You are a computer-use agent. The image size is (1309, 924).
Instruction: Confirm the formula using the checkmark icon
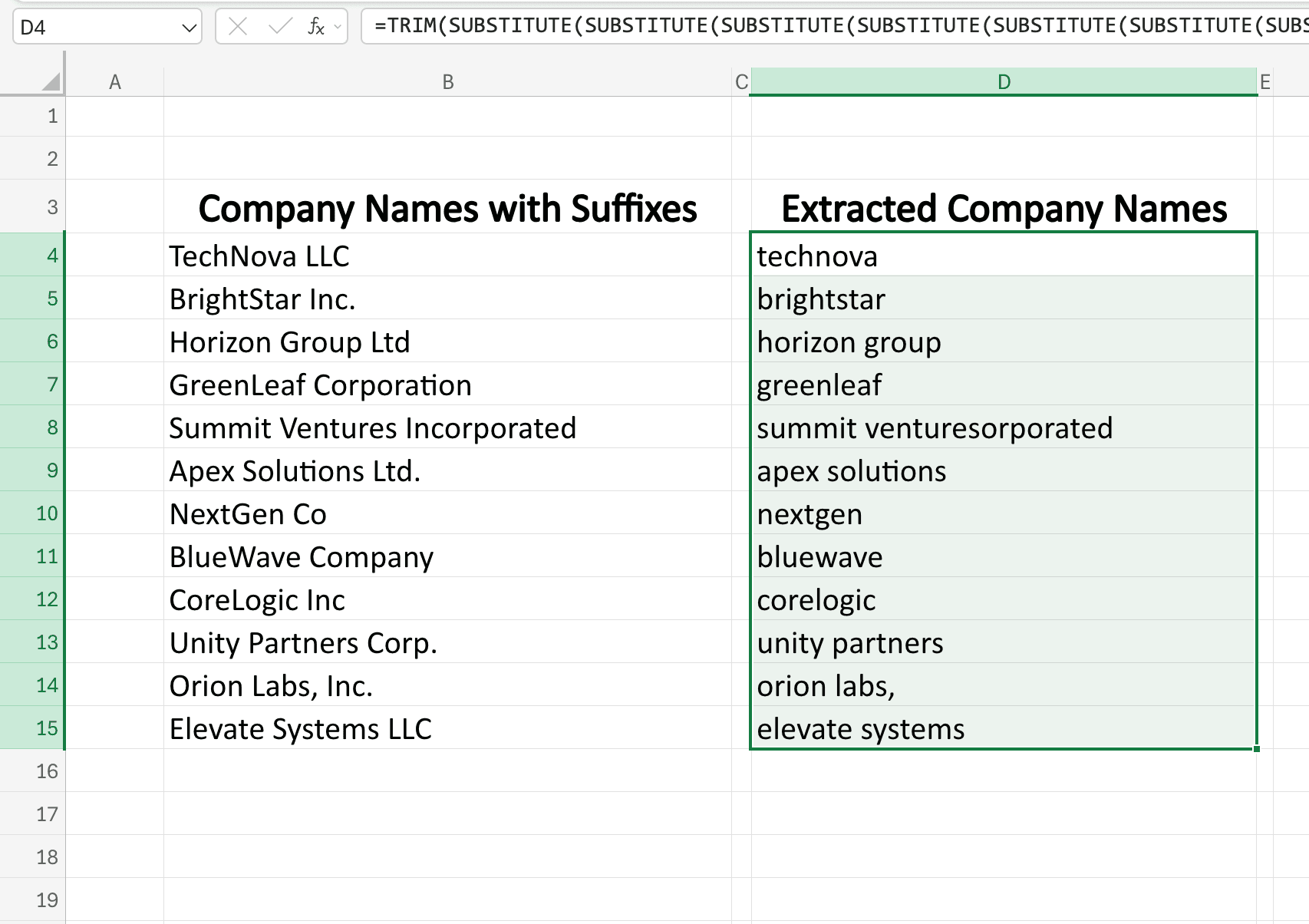(x=279, y=25)
